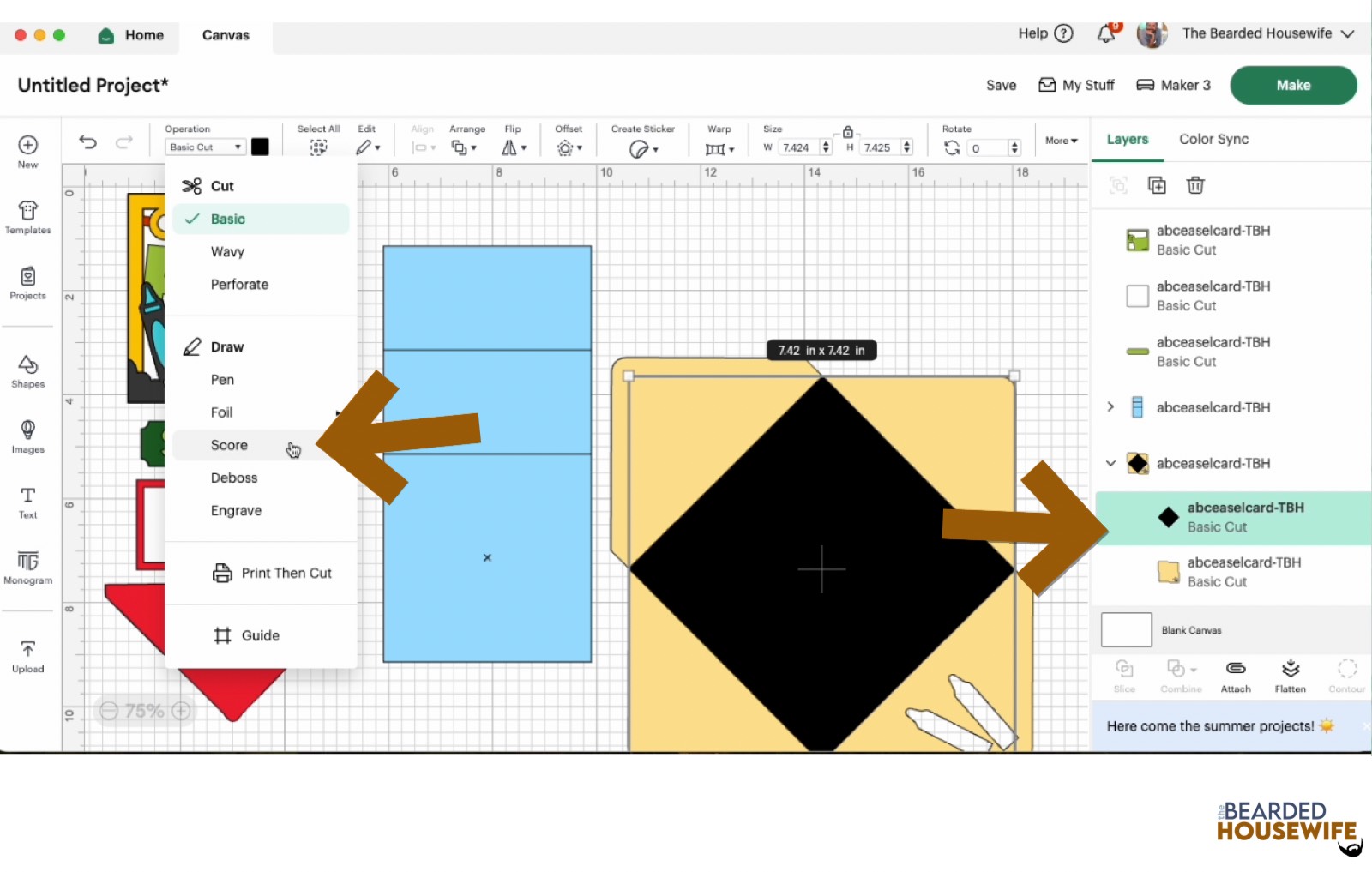Click the Attach icon below the layers
1372x872 pixels.
pyautogui.click(x=1235, y=675)
